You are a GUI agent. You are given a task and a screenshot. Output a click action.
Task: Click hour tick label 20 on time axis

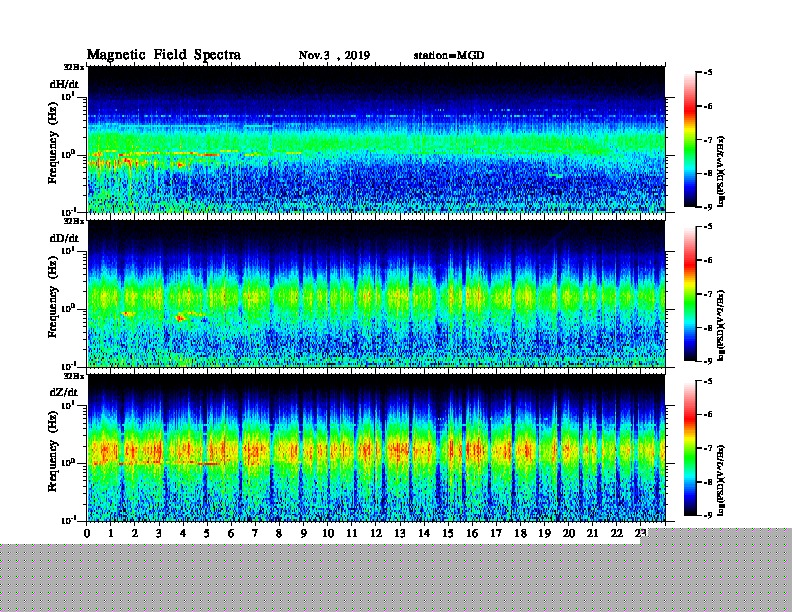coord(569,533)
